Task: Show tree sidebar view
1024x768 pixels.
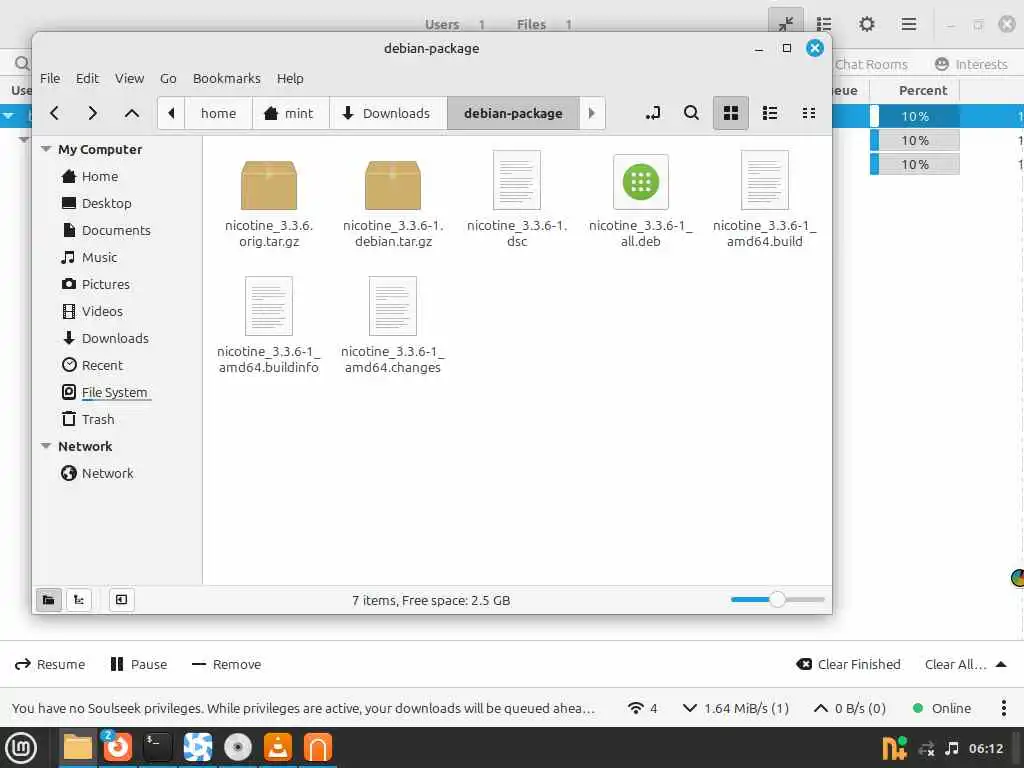Action: [78, 600]
